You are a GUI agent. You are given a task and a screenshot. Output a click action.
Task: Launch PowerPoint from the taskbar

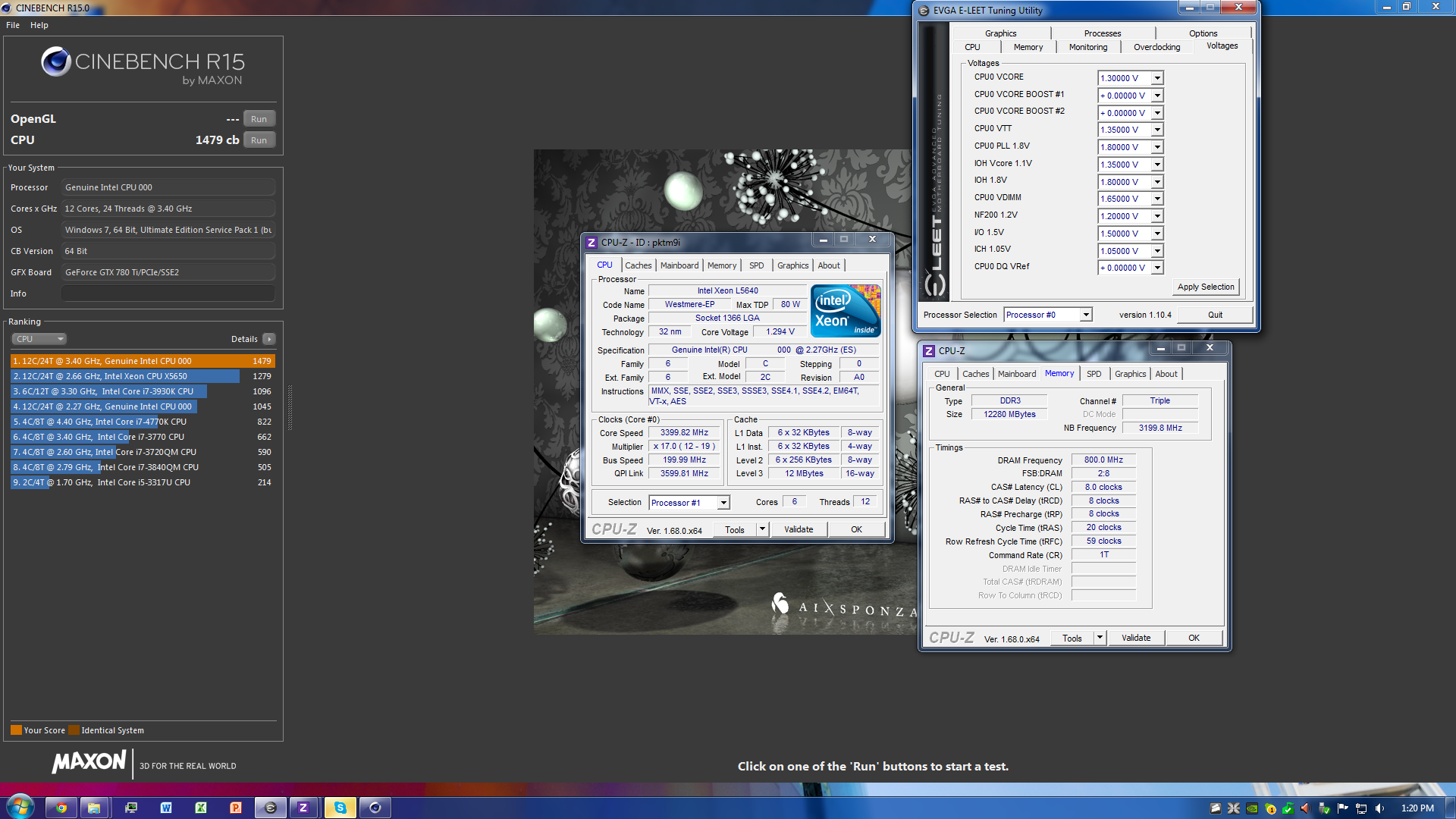point(236,808)
